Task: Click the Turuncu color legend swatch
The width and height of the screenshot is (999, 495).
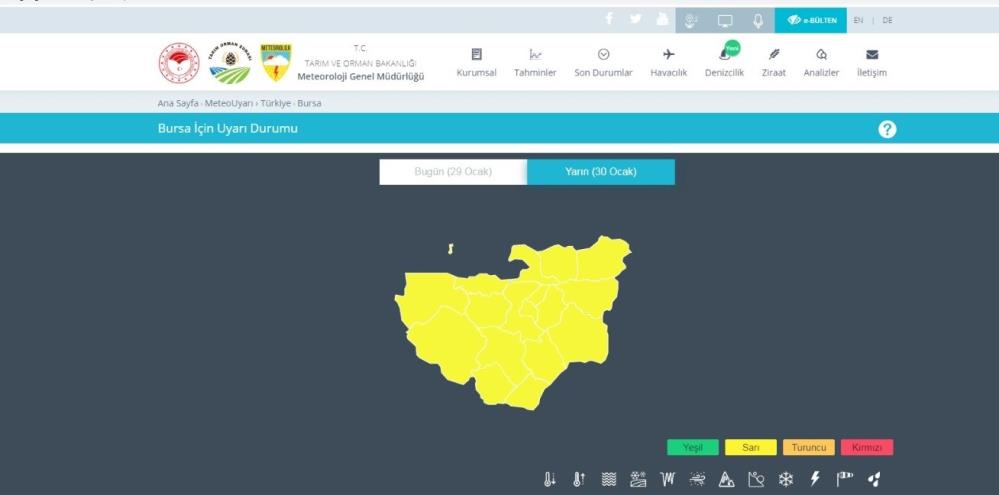Action: [x=808, y=448]
